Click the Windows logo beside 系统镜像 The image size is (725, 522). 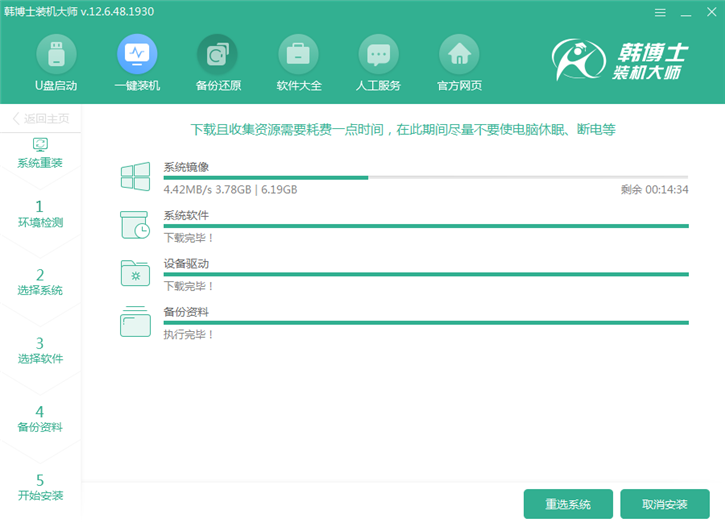[135, 177]
